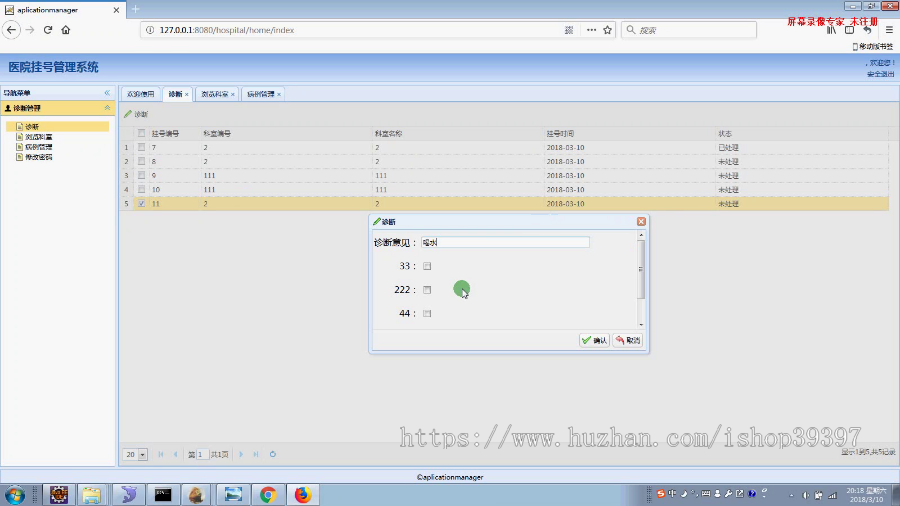Reload the page using browser refresh icon
Viewport: 900px width, 506px height.
click(x=48, y=30)
